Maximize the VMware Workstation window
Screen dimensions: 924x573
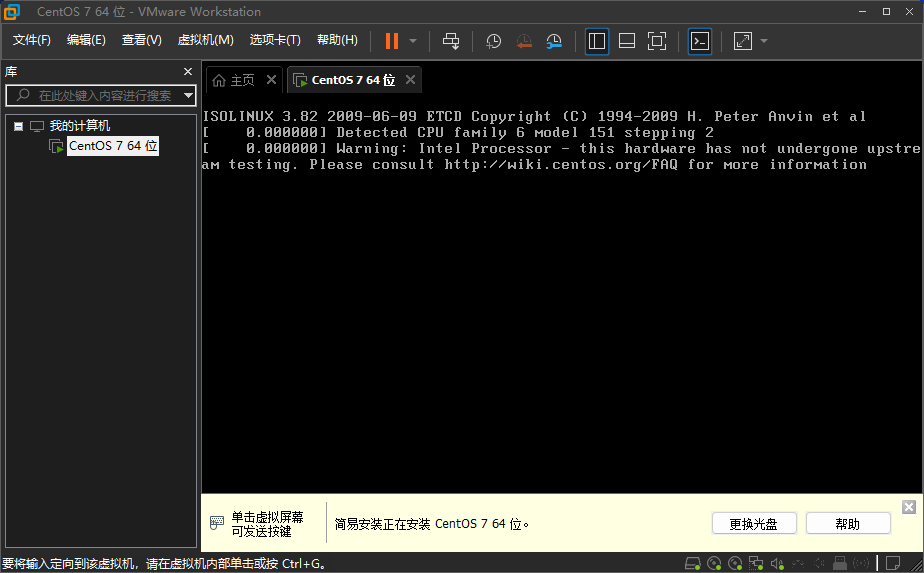(x=886, y=12)
